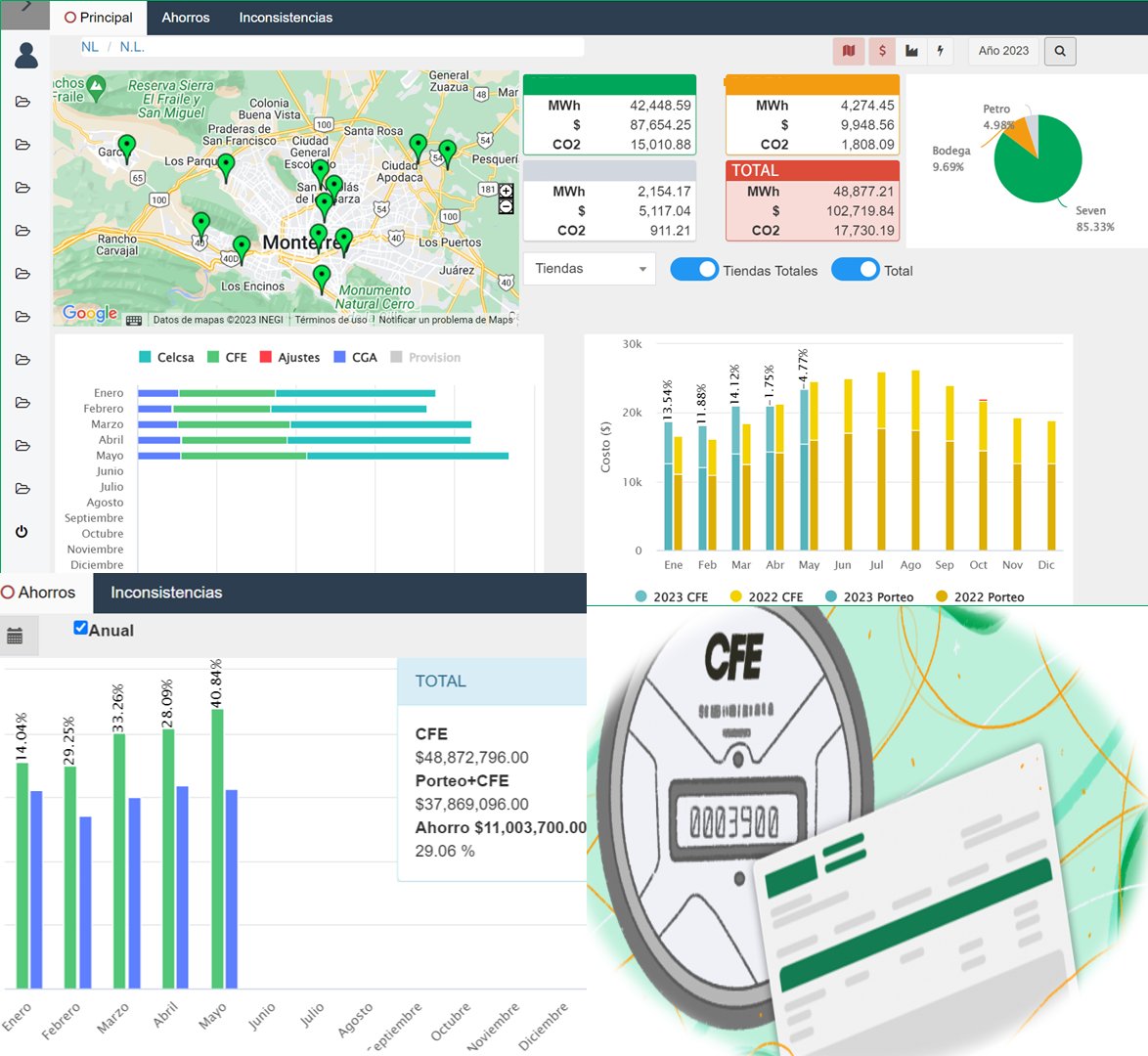
Task: Open Términos de uso map link
Action: pos(331,320)
